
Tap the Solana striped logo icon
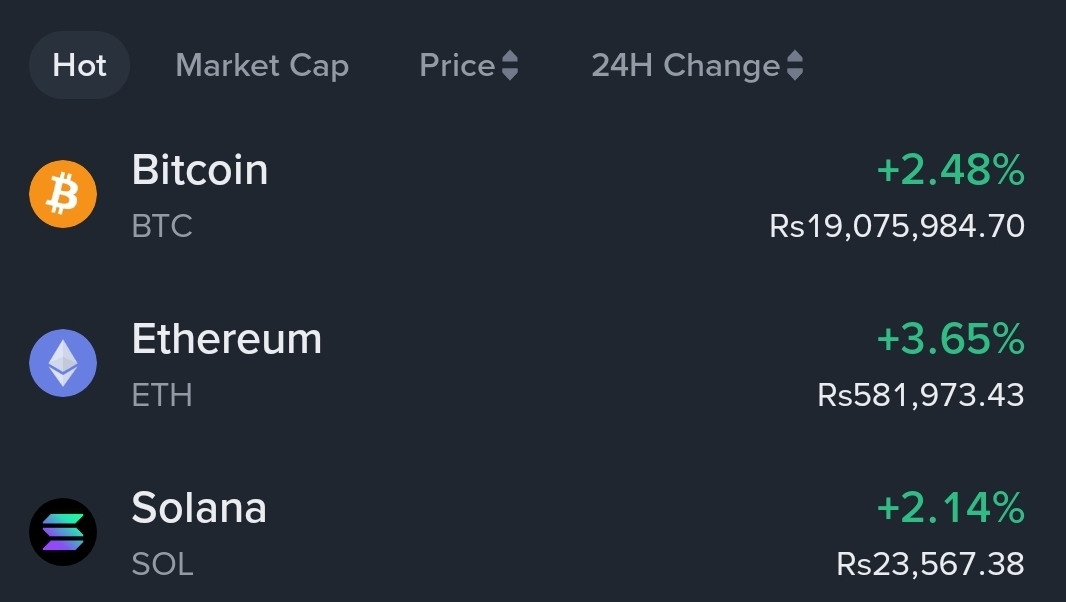click(x=63, y=532)
